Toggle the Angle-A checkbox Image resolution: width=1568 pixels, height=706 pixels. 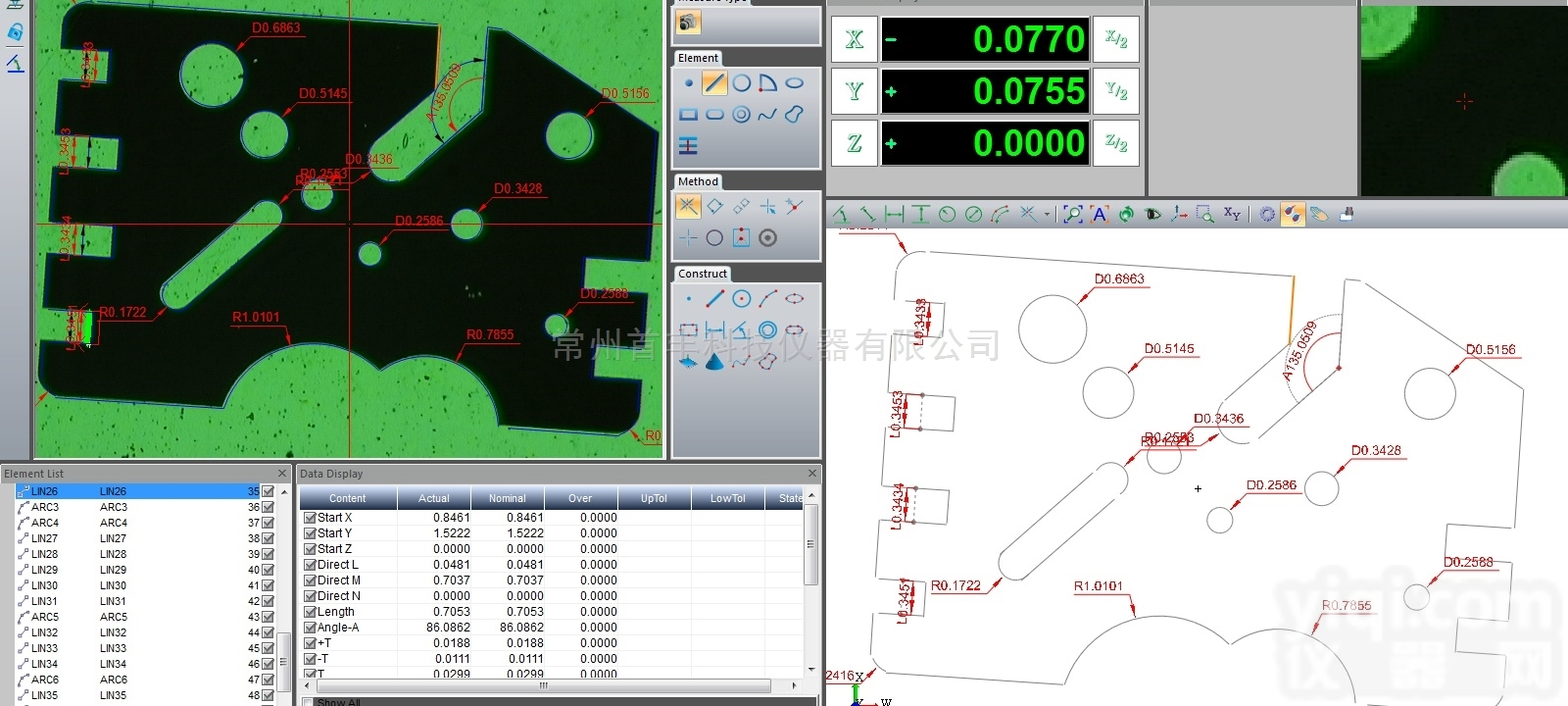[x=310, y=628]
